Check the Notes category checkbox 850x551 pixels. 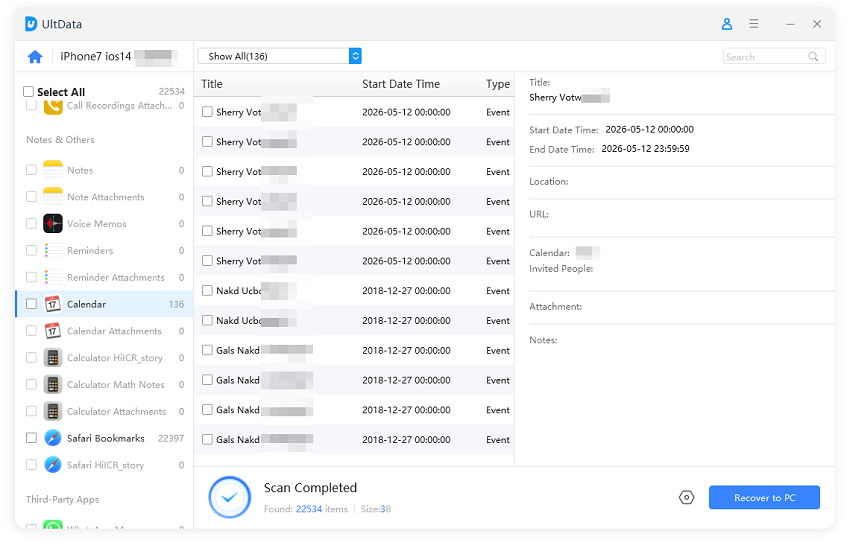point(31,170)
